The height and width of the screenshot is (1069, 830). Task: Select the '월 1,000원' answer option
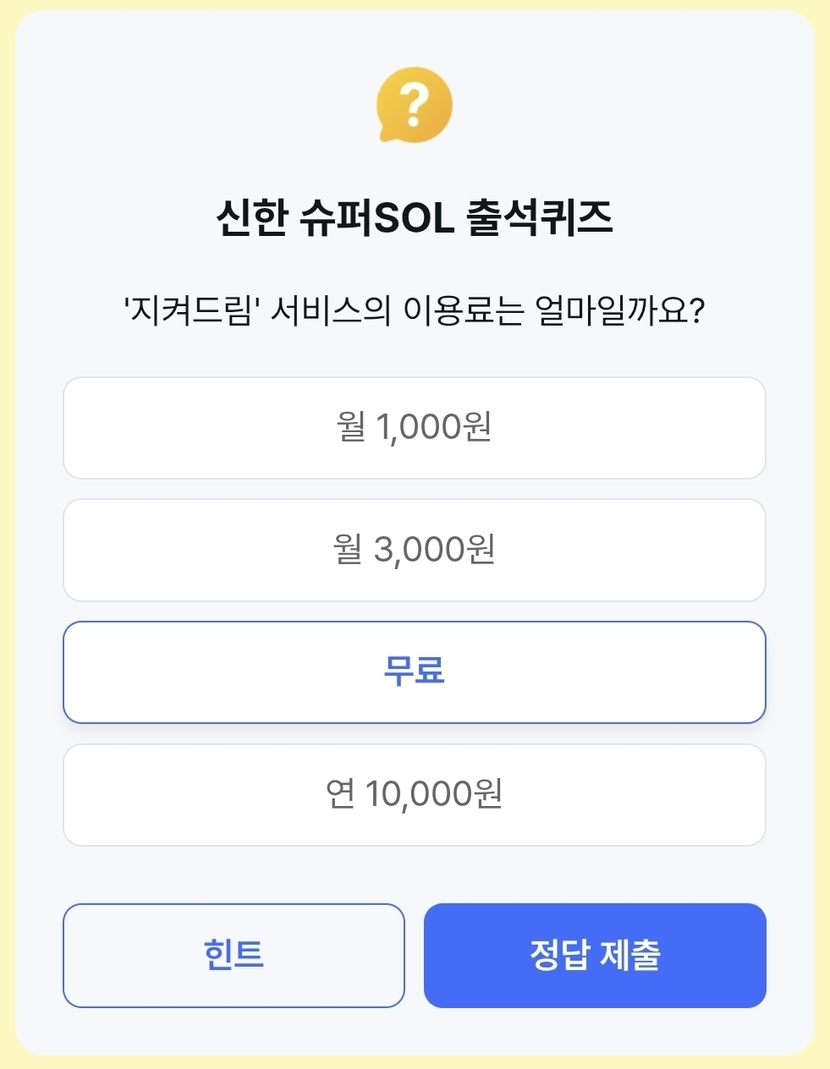coord(414,428)
